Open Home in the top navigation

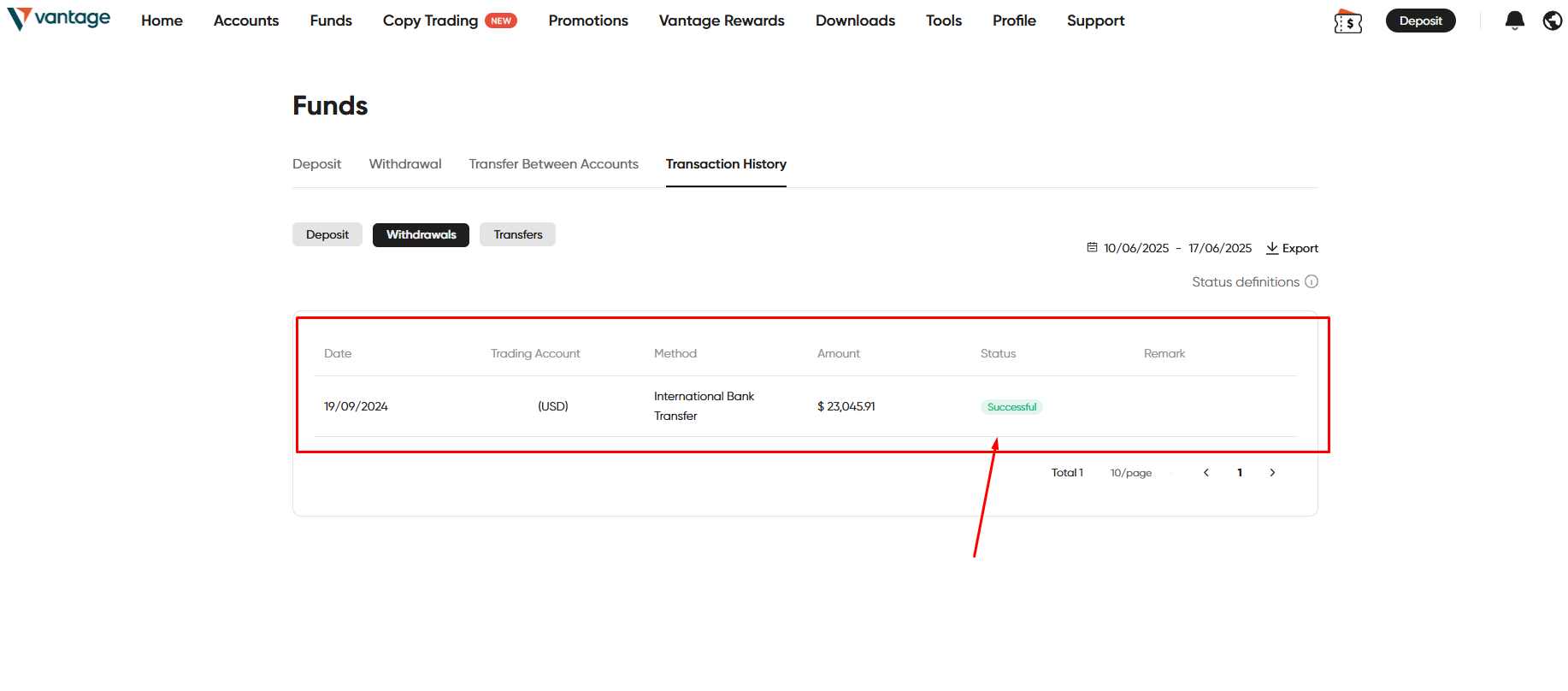tap(162, 21)
